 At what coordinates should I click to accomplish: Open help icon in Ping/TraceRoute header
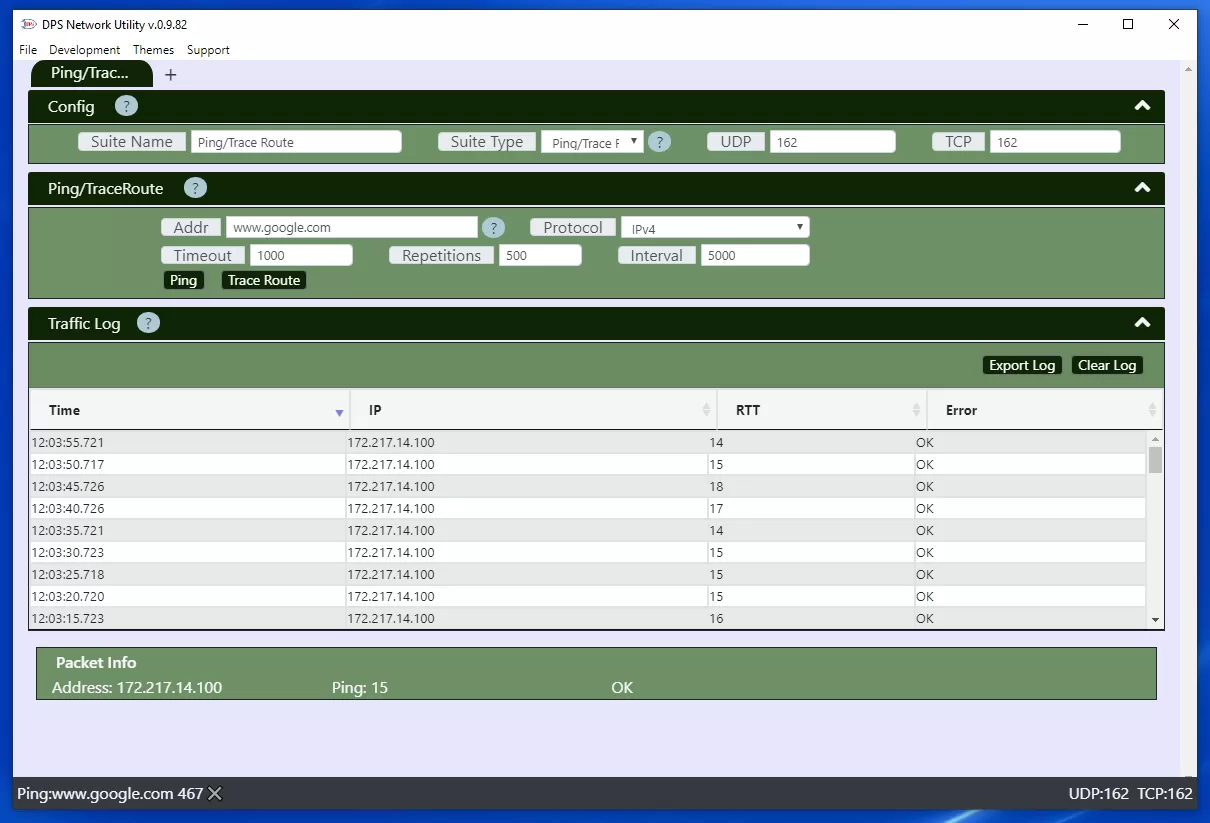click(195, 188)
